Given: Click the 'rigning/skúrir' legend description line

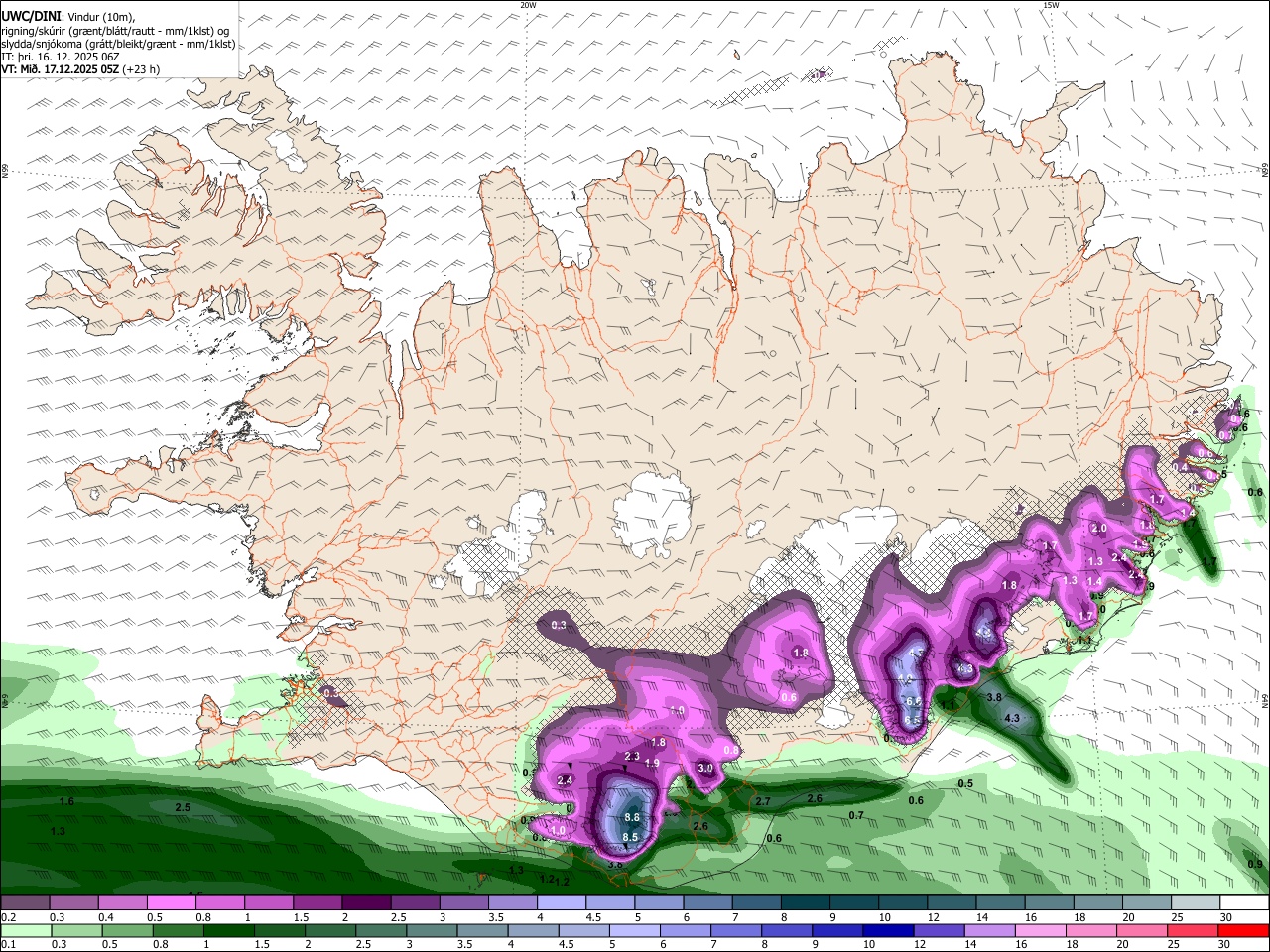Looking at the screenshot, I should pos(115,31).
